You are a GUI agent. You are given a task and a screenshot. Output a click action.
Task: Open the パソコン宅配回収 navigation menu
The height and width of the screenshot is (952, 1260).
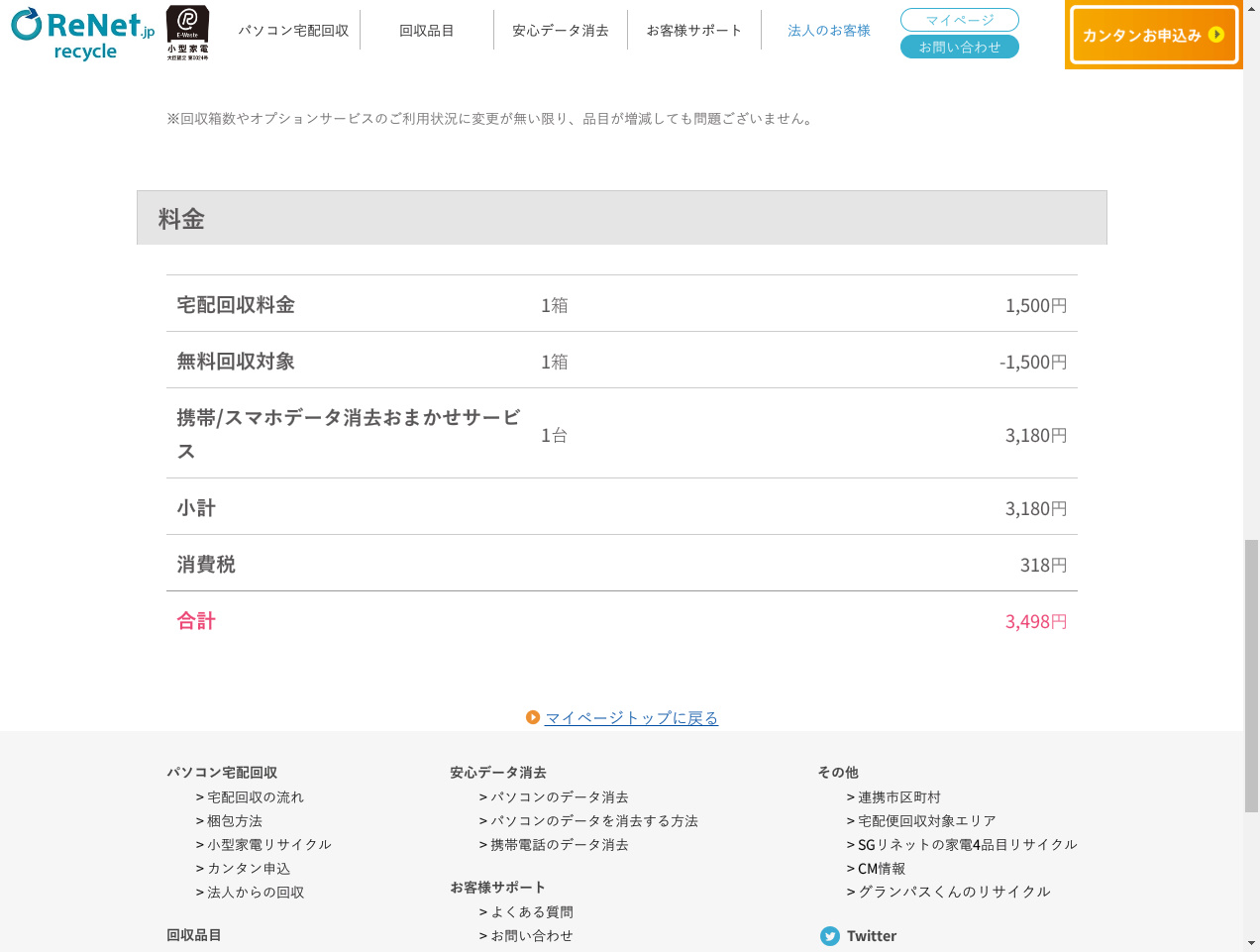tap(293, 31)
